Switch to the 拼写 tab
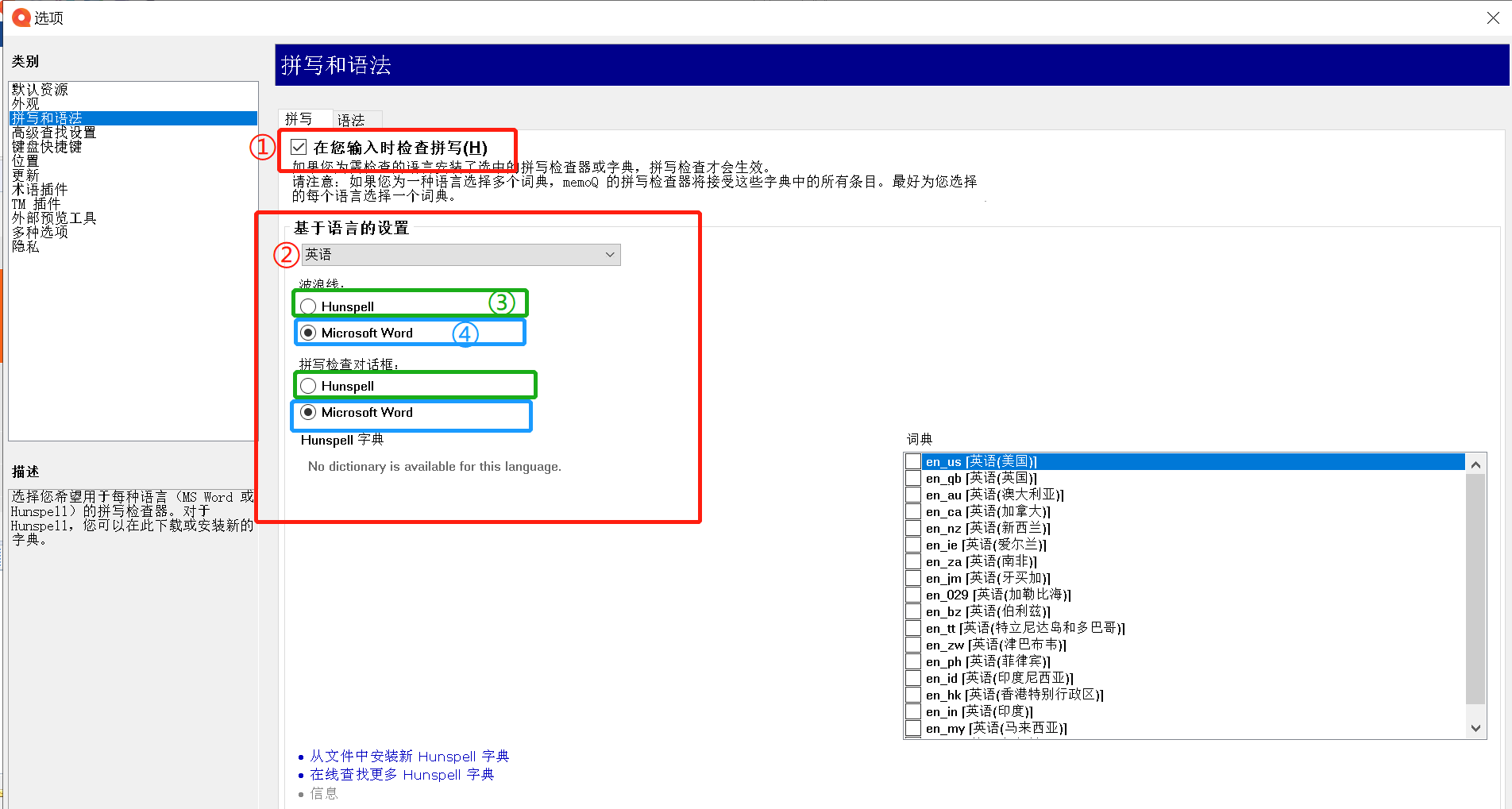Image resolution: width=1512 pixels, height=809 pixels. coord(299,119)
